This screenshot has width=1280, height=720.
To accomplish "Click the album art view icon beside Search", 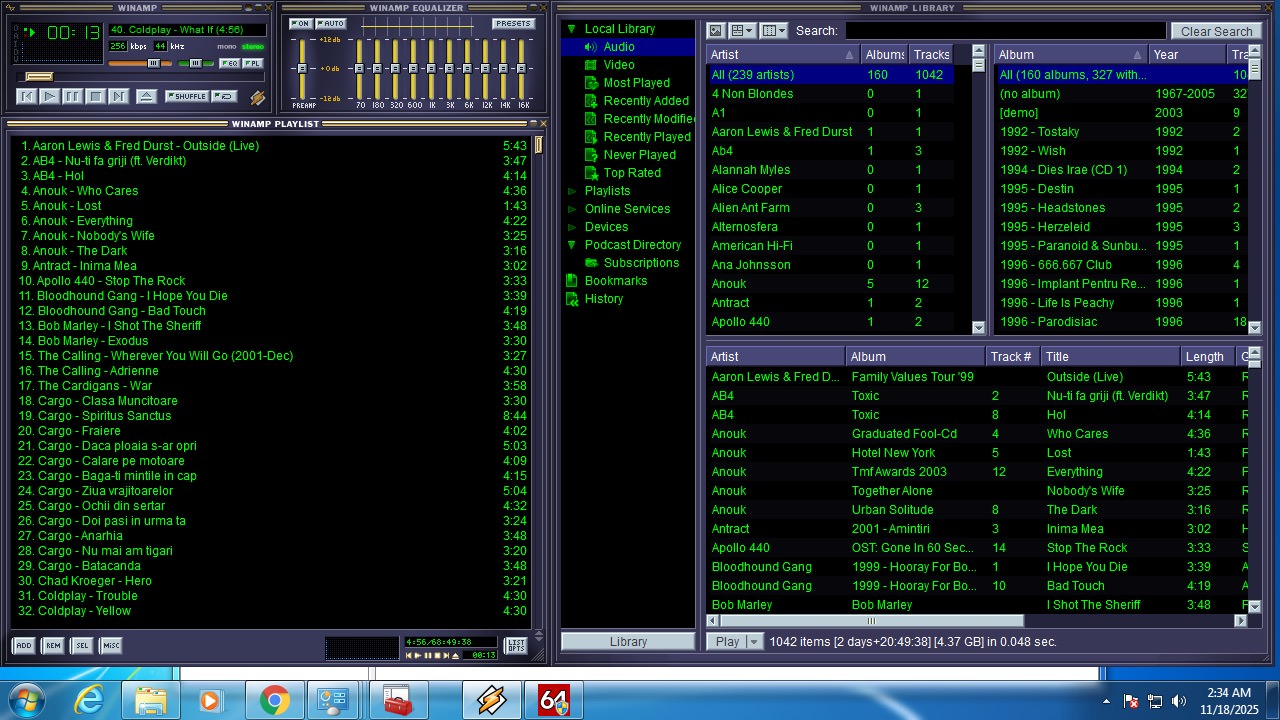I will pyautogui.click(x=716, y=31).
